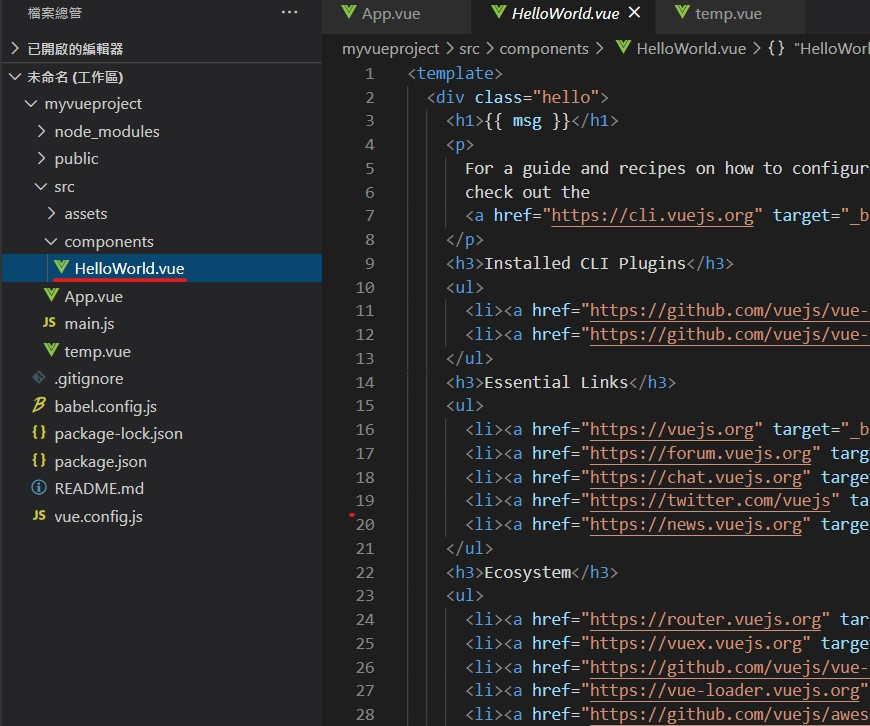The height and width of the screenshot is (726, 870).
Task: Click the Vue icon on temp.vue tab
Action: pyautogui.click(x=682, y=12)
